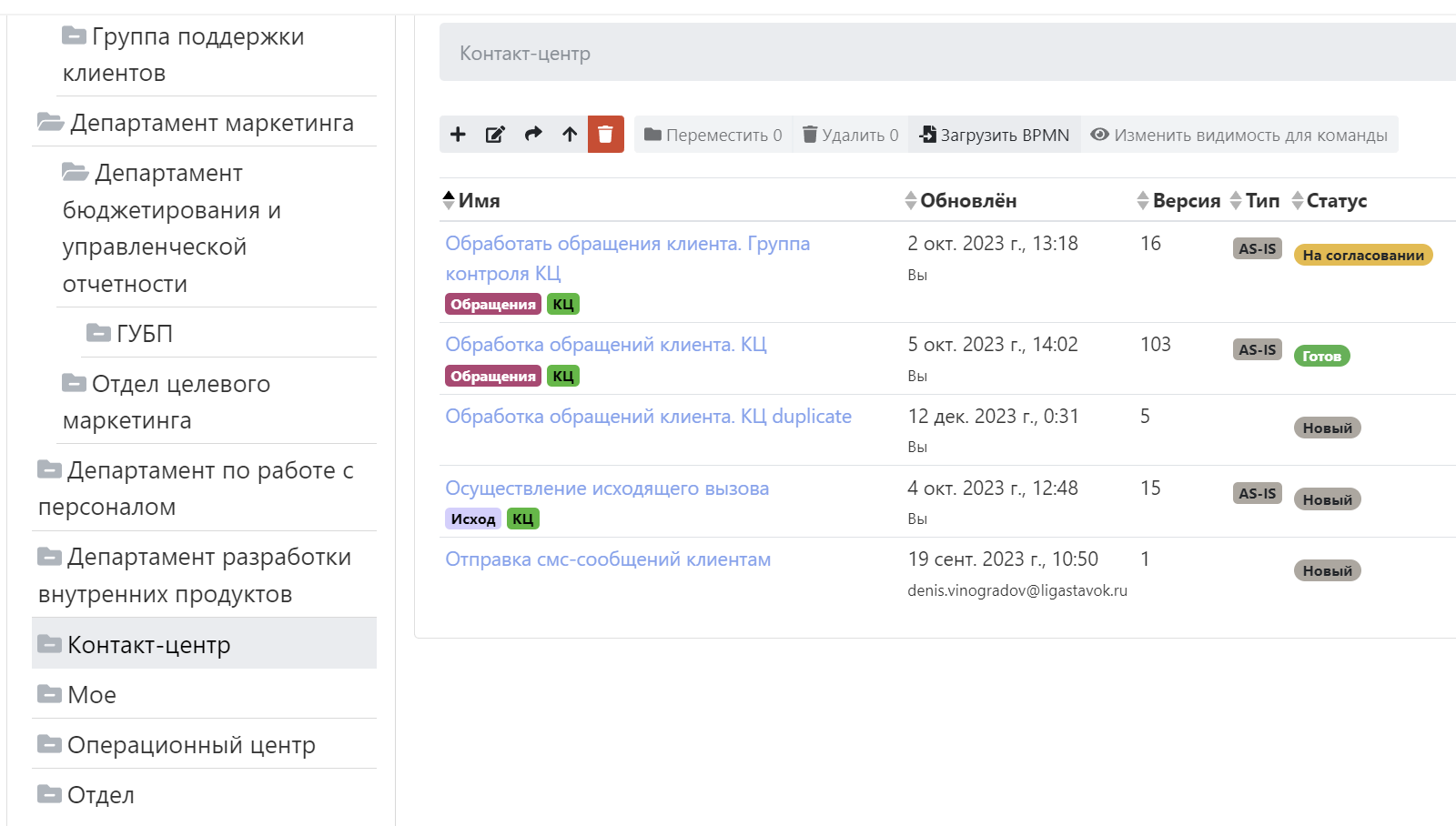Click the Готов status badge

tap(1321, 356)
